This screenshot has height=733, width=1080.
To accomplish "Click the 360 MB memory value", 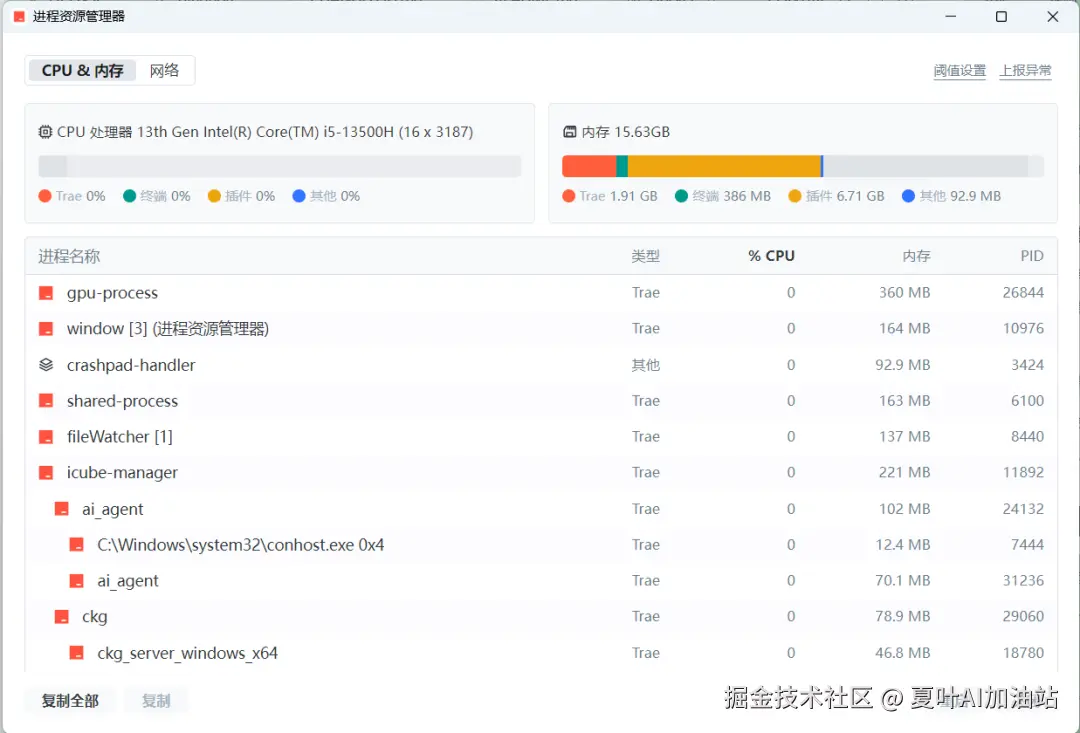I will pyautogui.click(x=904, y=293).
